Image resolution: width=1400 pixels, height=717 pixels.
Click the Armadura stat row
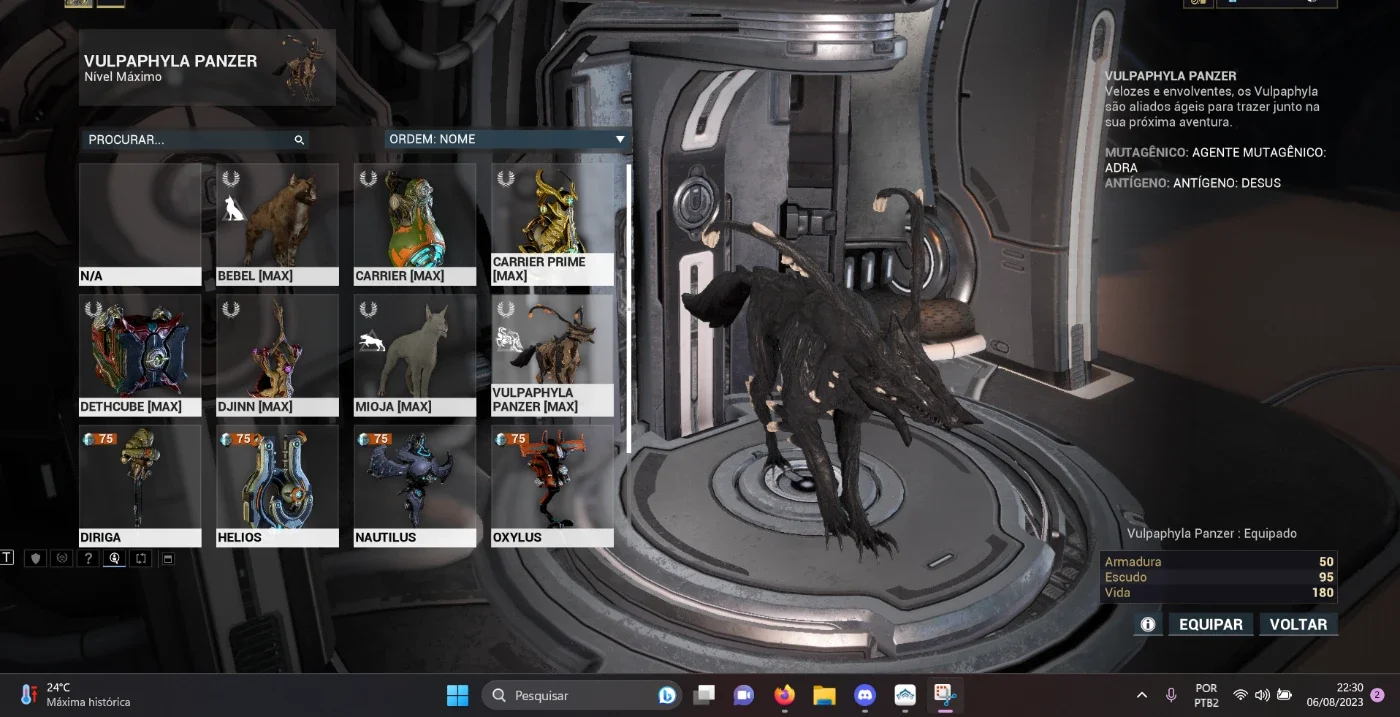coord(1218,562)
